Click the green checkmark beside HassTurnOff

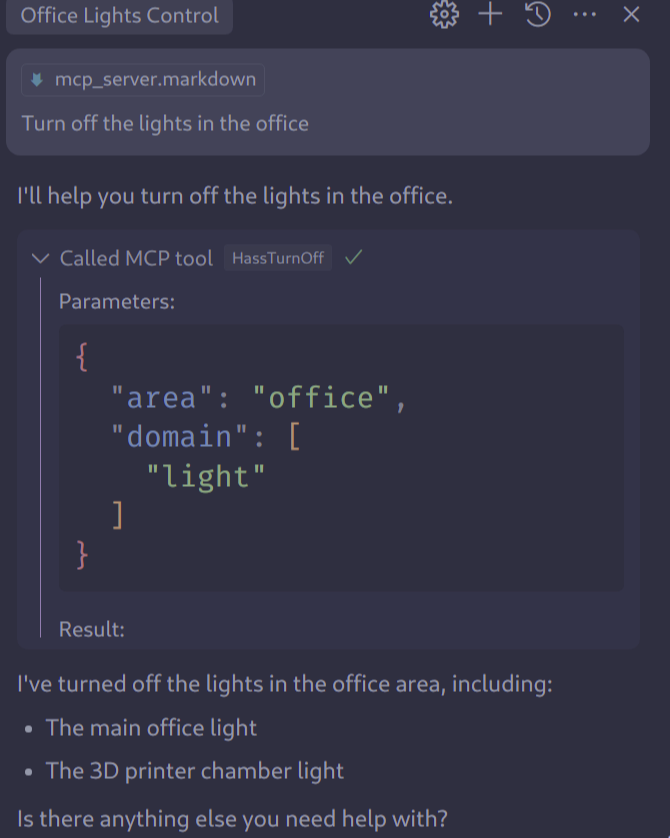[x=352, y=258]
